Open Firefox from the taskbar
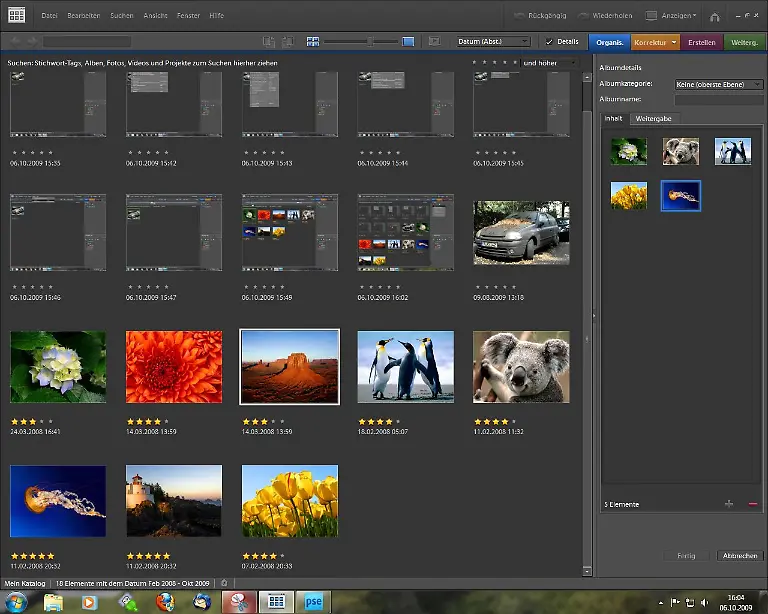The width and height of the screenshot is (768, 614). pyautogui.click(x=165, y=602)
